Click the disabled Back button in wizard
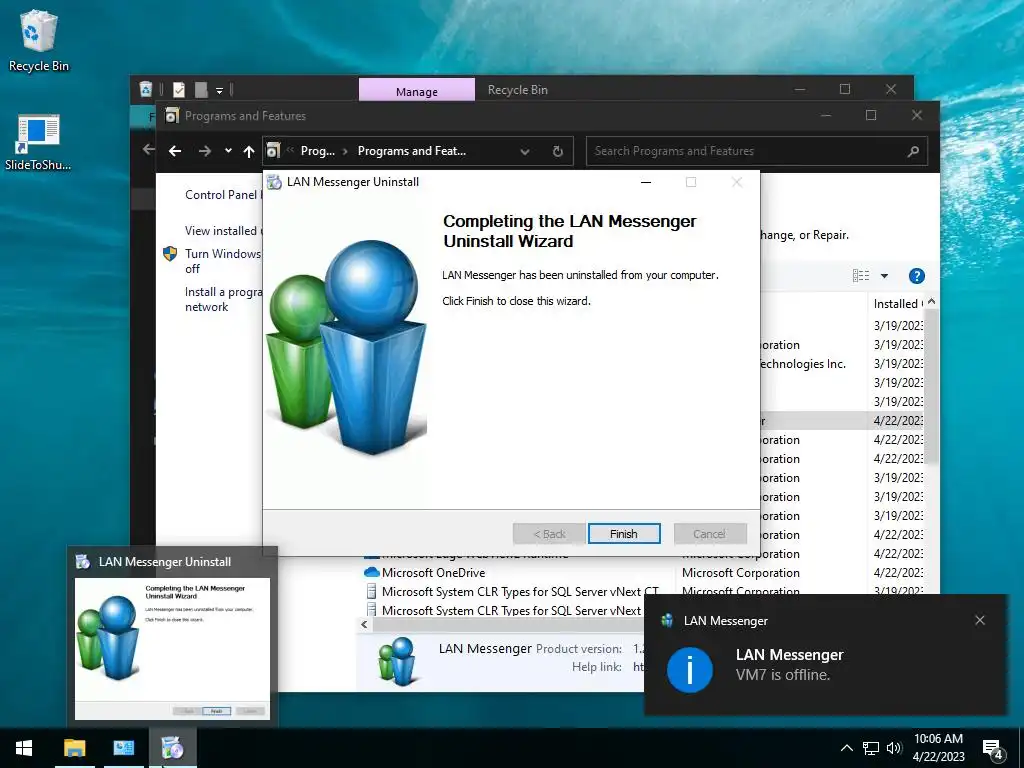 (549, 534)
